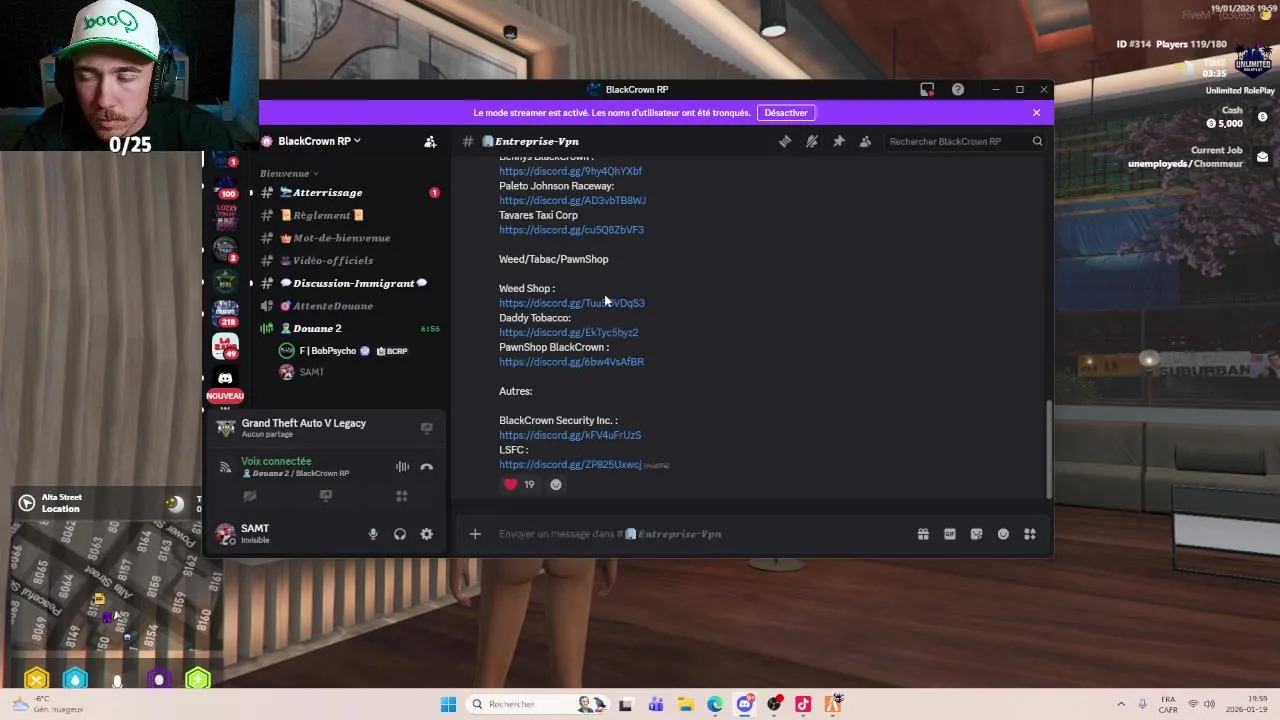This screenshot has width=1280, height=720.
Task: Click the Désactiver streamer mode button
Action: 786,113
